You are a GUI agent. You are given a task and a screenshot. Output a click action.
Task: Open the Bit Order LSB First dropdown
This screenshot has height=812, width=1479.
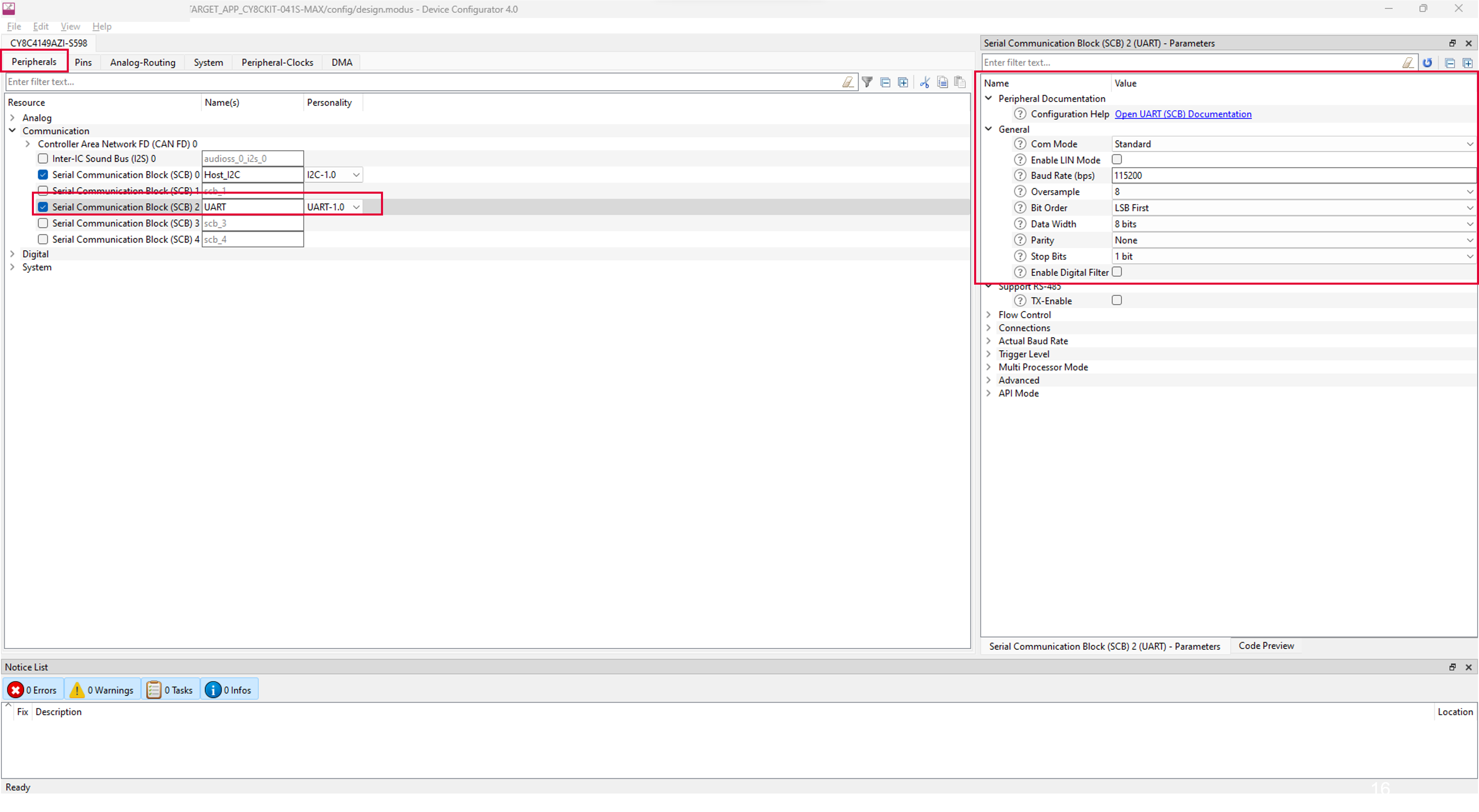1294,207
